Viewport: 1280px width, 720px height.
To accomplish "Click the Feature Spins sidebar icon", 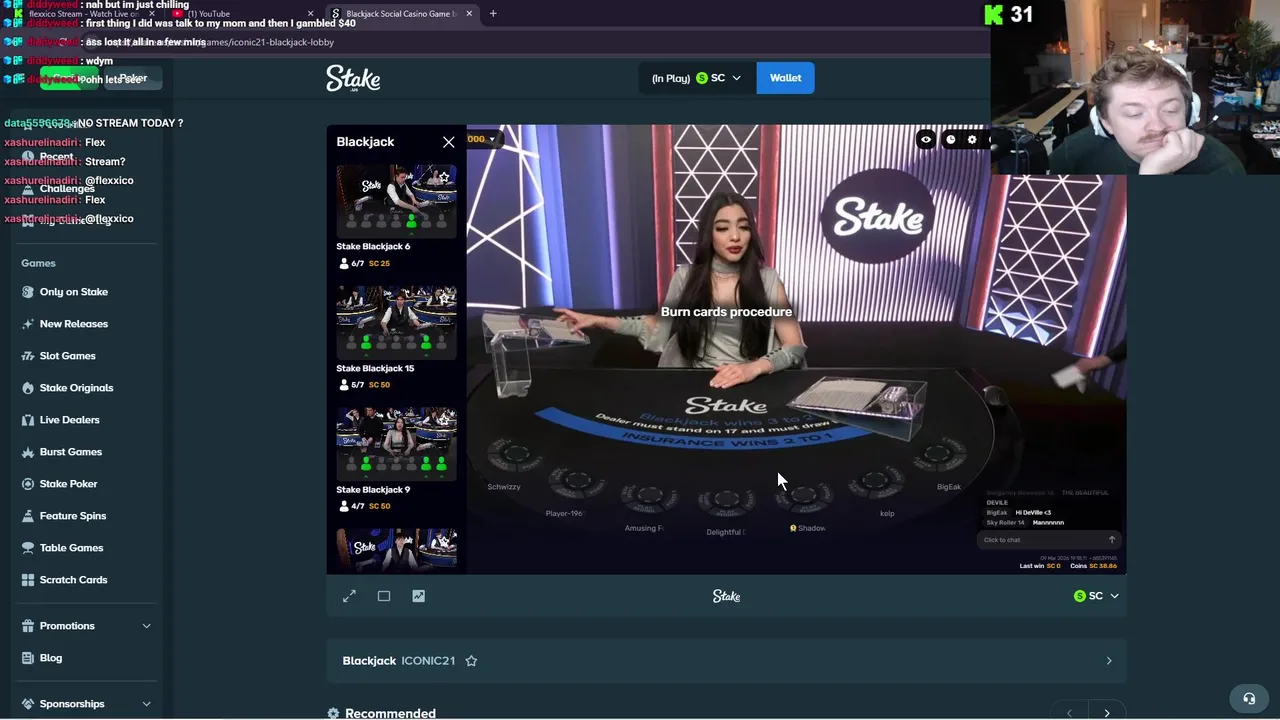I will click(x=28, y=516).
